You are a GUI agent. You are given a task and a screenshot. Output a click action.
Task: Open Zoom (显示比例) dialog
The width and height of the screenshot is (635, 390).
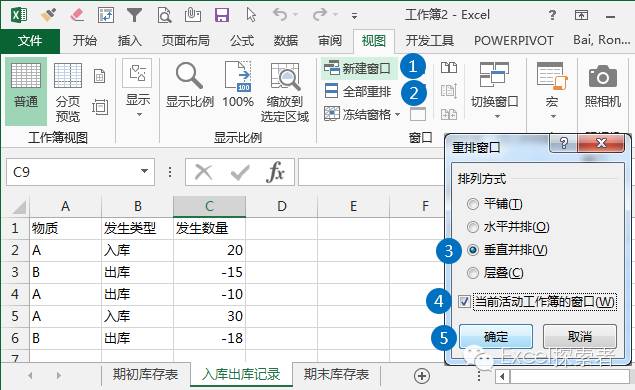190,85
